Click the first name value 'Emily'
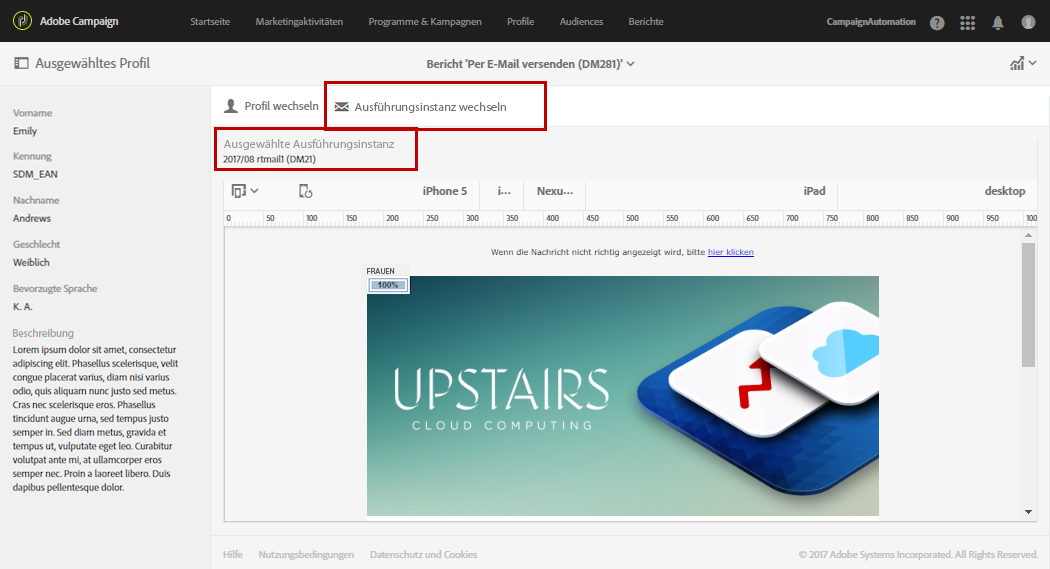Image resolution: width=1050 pixels, height=569 pixels. coord(25,131)
